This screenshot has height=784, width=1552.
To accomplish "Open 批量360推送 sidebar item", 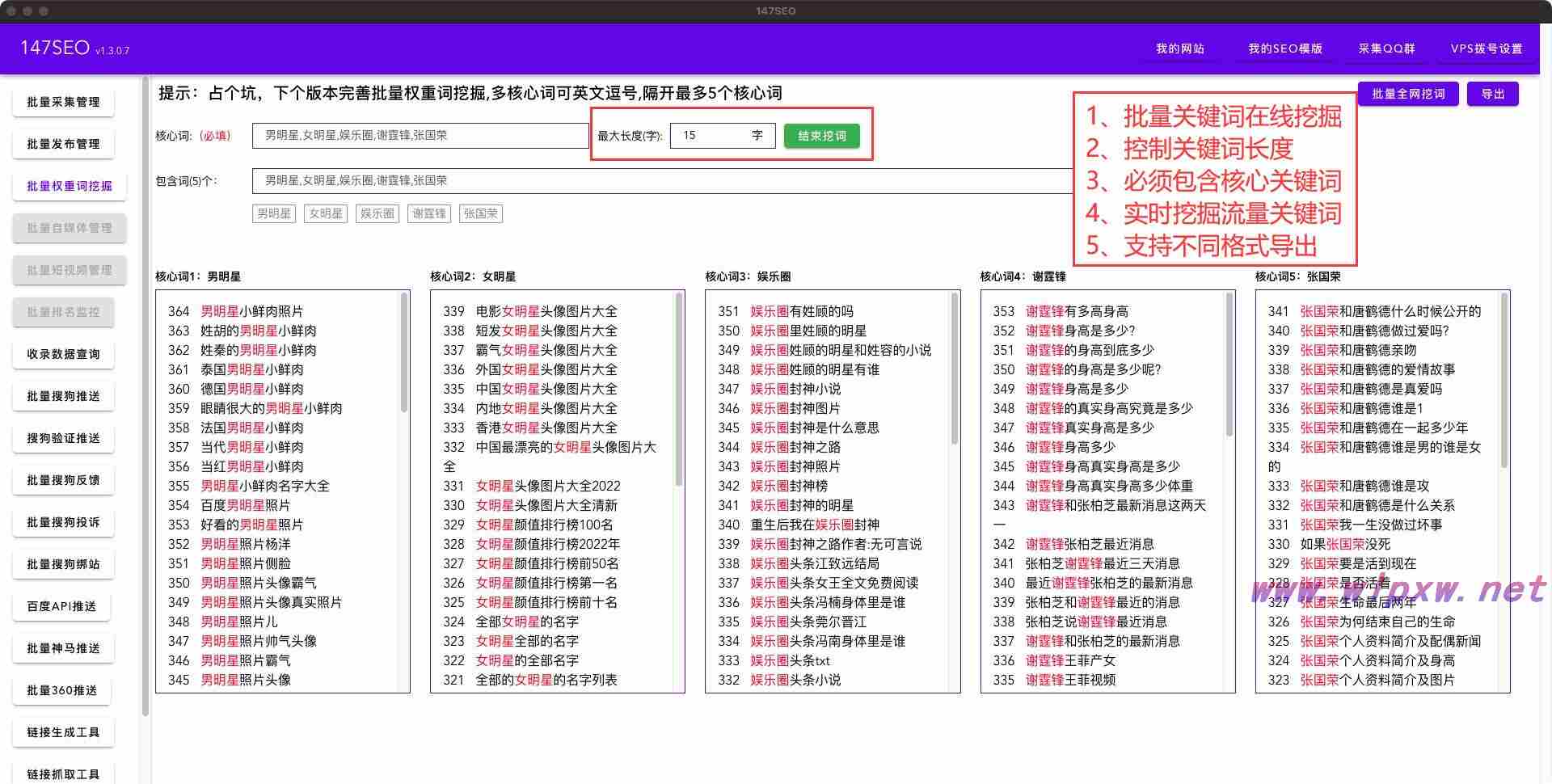I will (61, 690).
